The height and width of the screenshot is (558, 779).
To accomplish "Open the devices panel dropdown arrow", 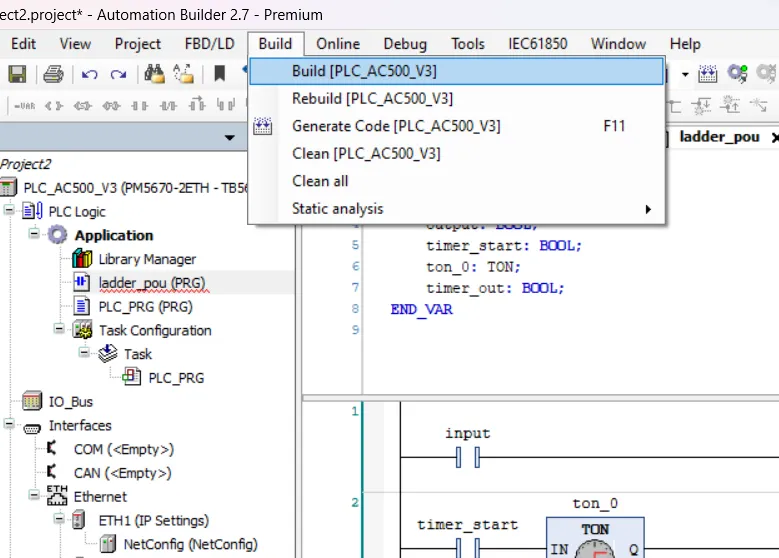I will click(x=229, y=137).
